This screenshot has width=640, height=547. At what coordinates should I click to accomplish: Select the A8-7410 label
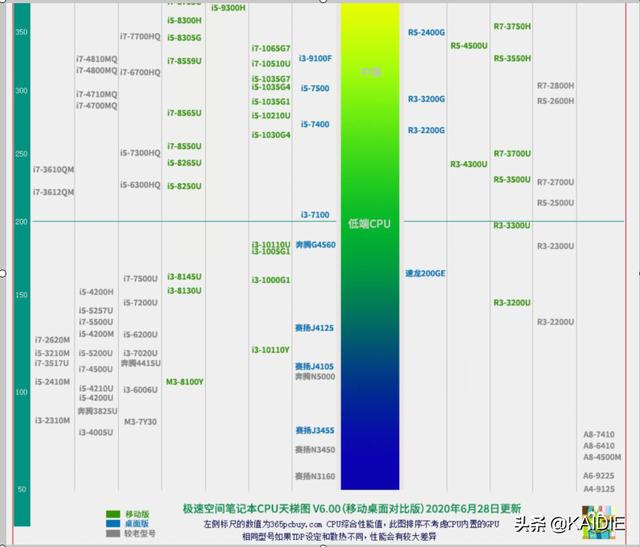point(598,434)
